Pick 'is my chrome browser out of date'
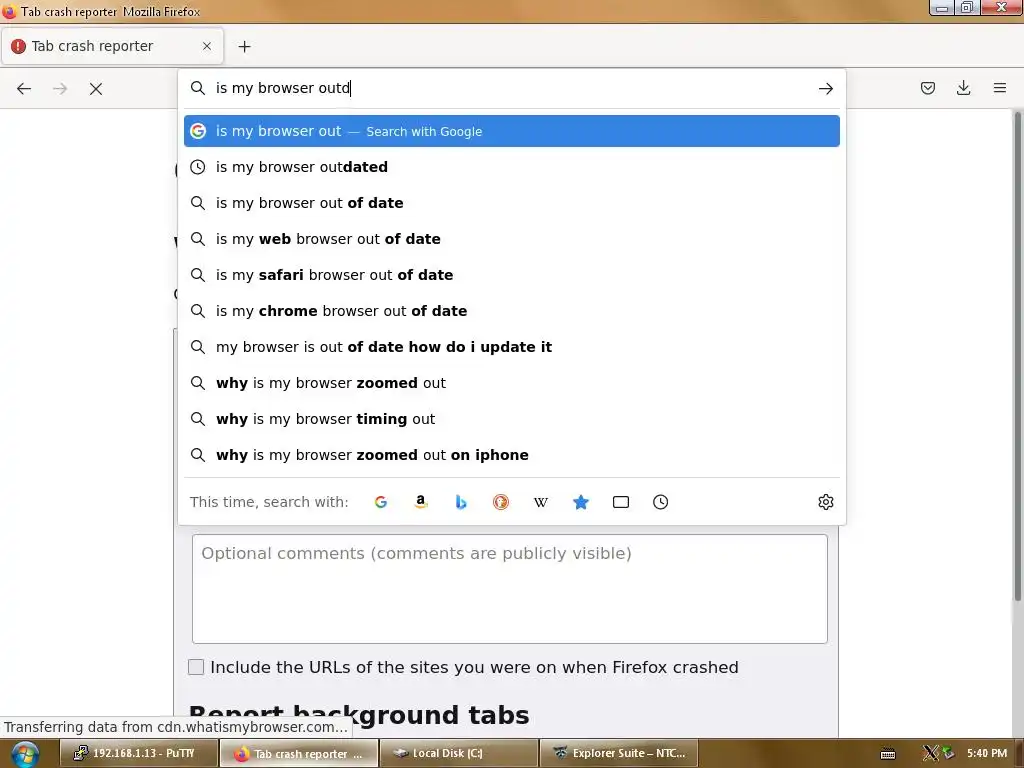 pyautogui.click(x=511, y=311)
